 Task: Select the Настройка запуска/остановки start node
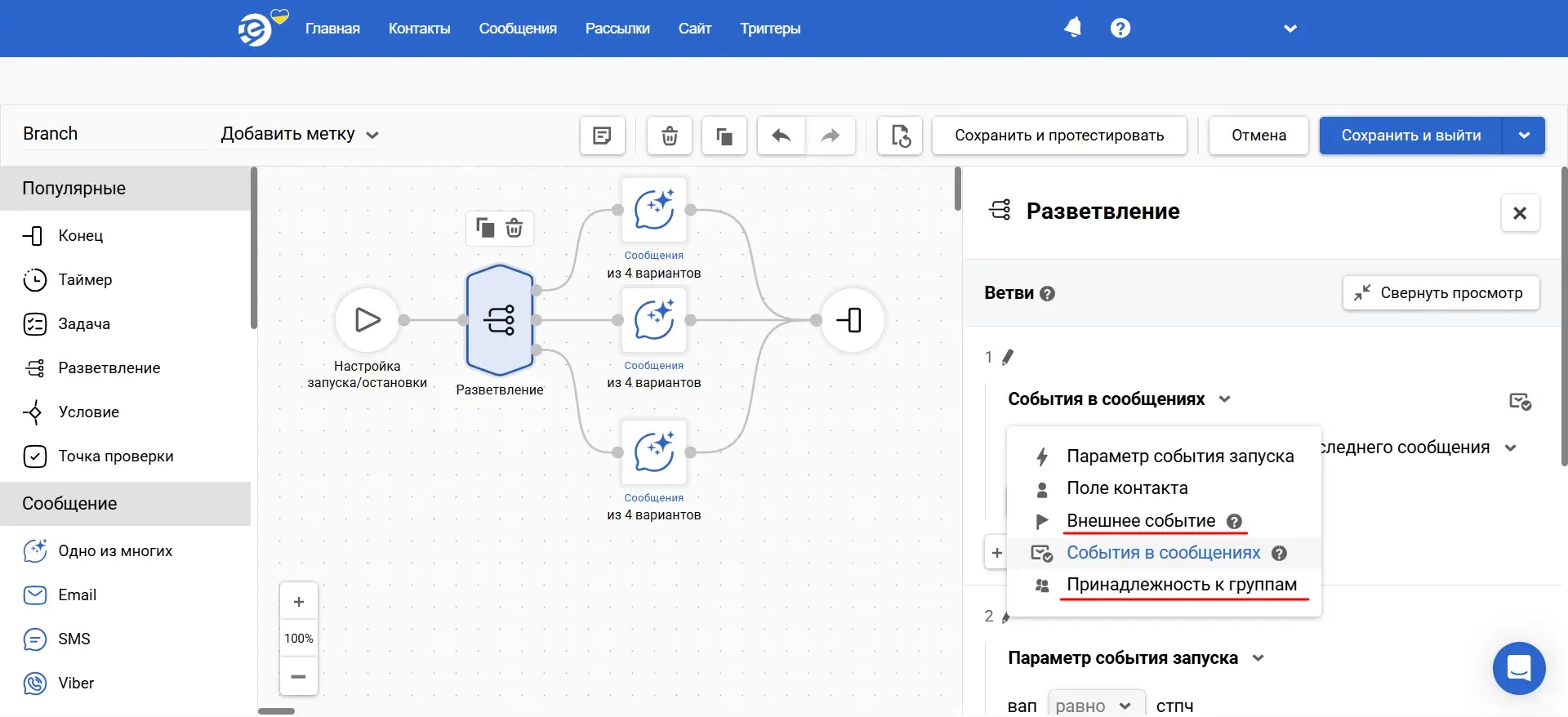click(367, 319)
